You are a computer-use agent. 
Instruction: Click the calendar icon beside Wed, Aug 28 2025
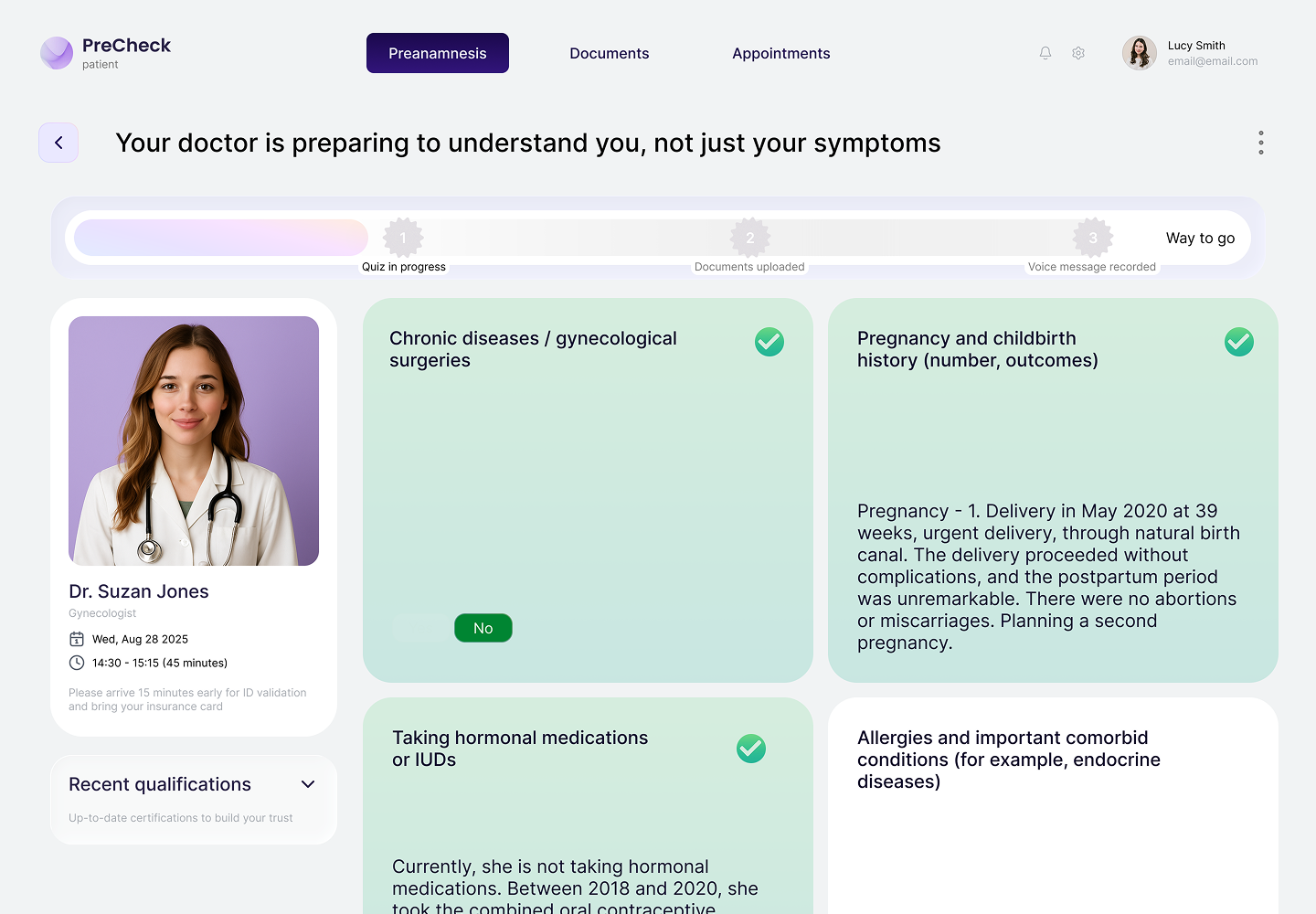tap(77, 639)
